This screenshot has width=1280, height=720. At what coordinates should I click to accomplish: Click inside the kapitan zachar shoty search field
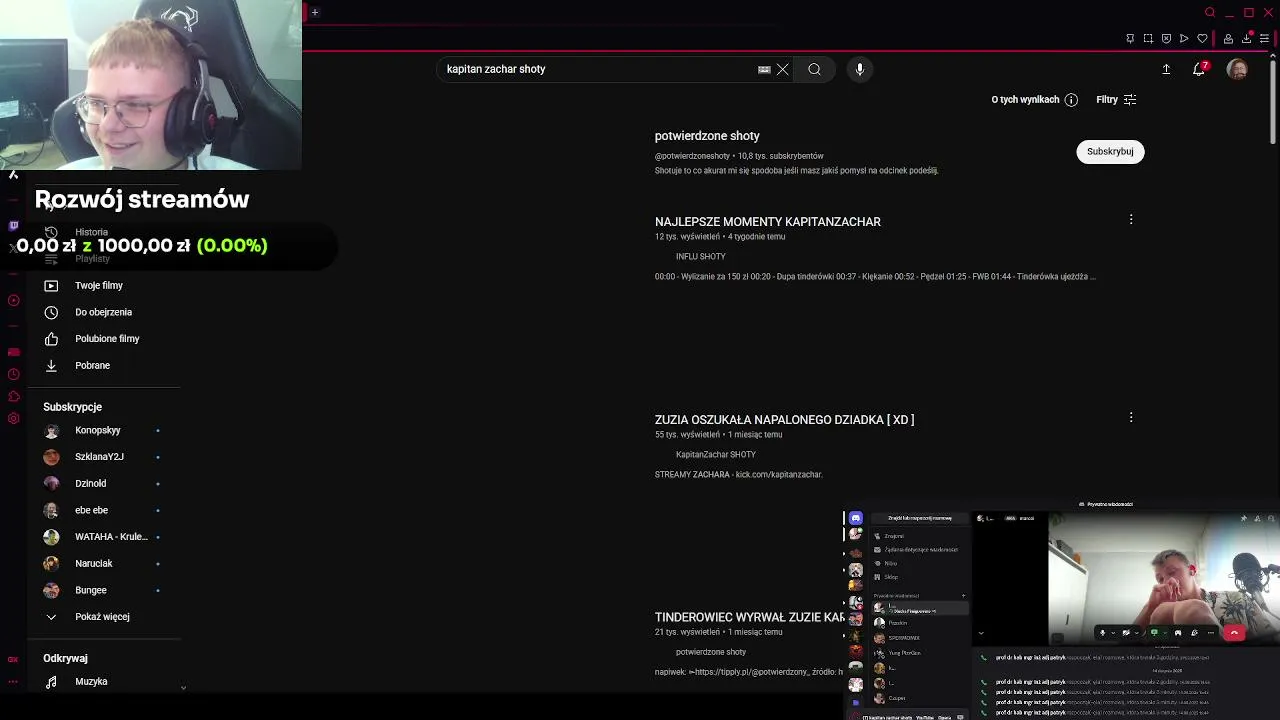point(596,69)
